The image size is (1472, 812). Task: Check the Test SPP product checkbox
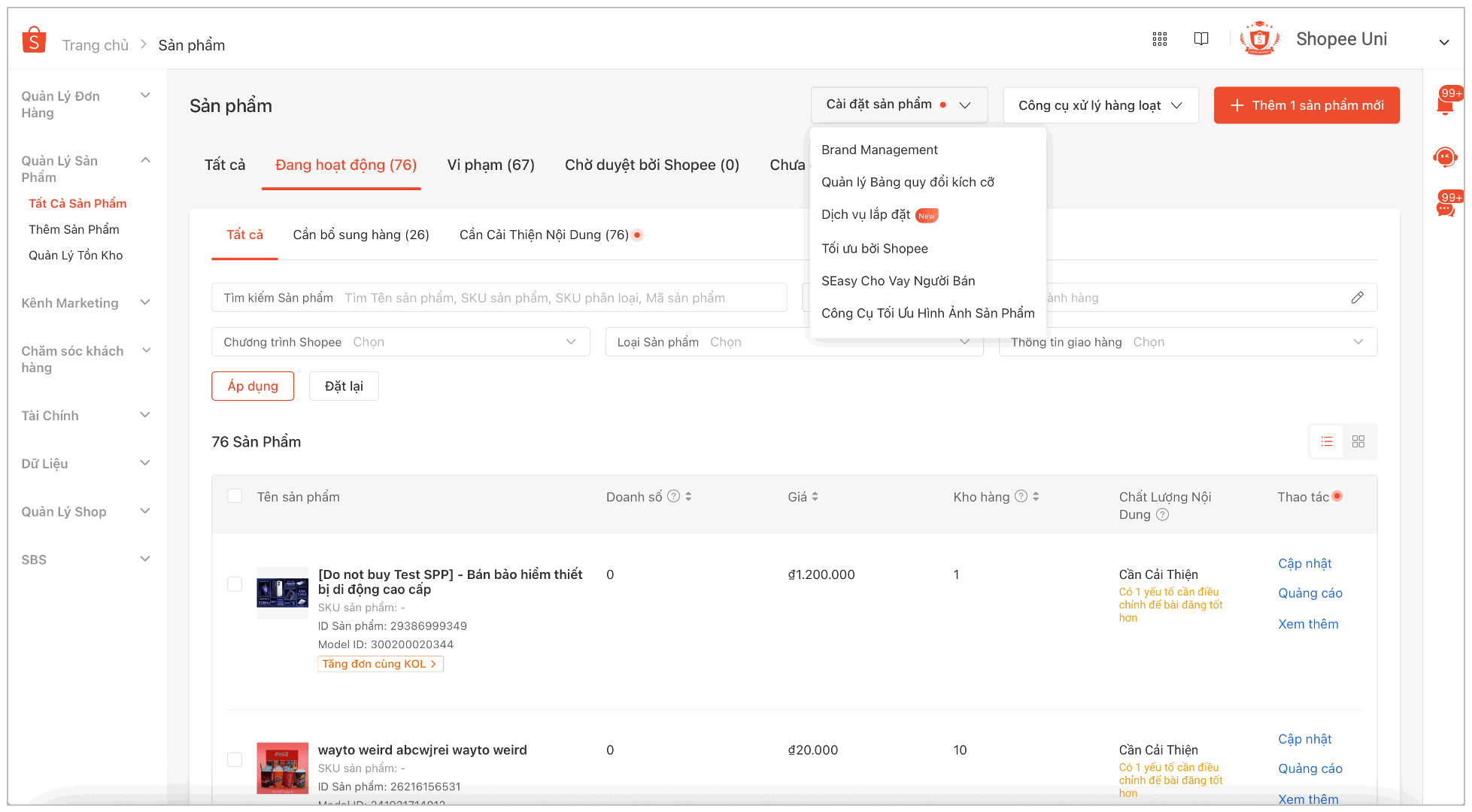tap(235, 584)
